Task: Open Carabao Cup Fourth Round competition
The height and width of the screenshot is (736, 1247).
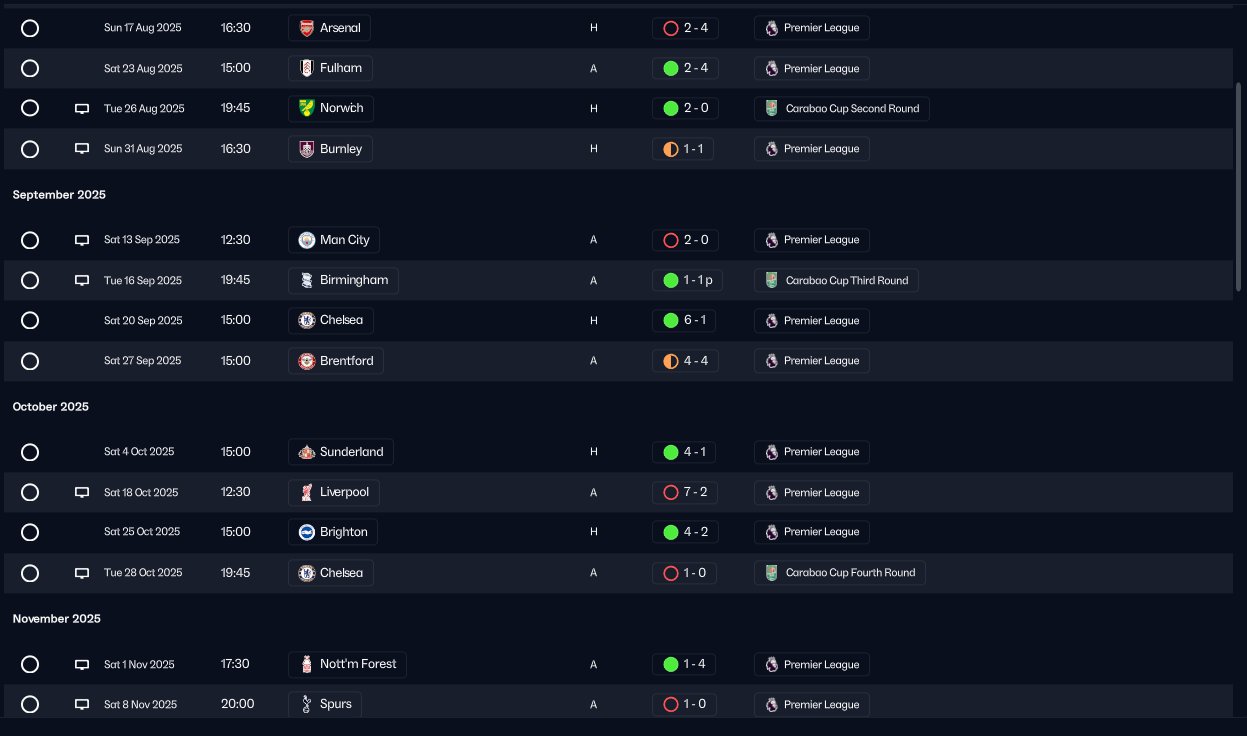Action: (840, 573)
